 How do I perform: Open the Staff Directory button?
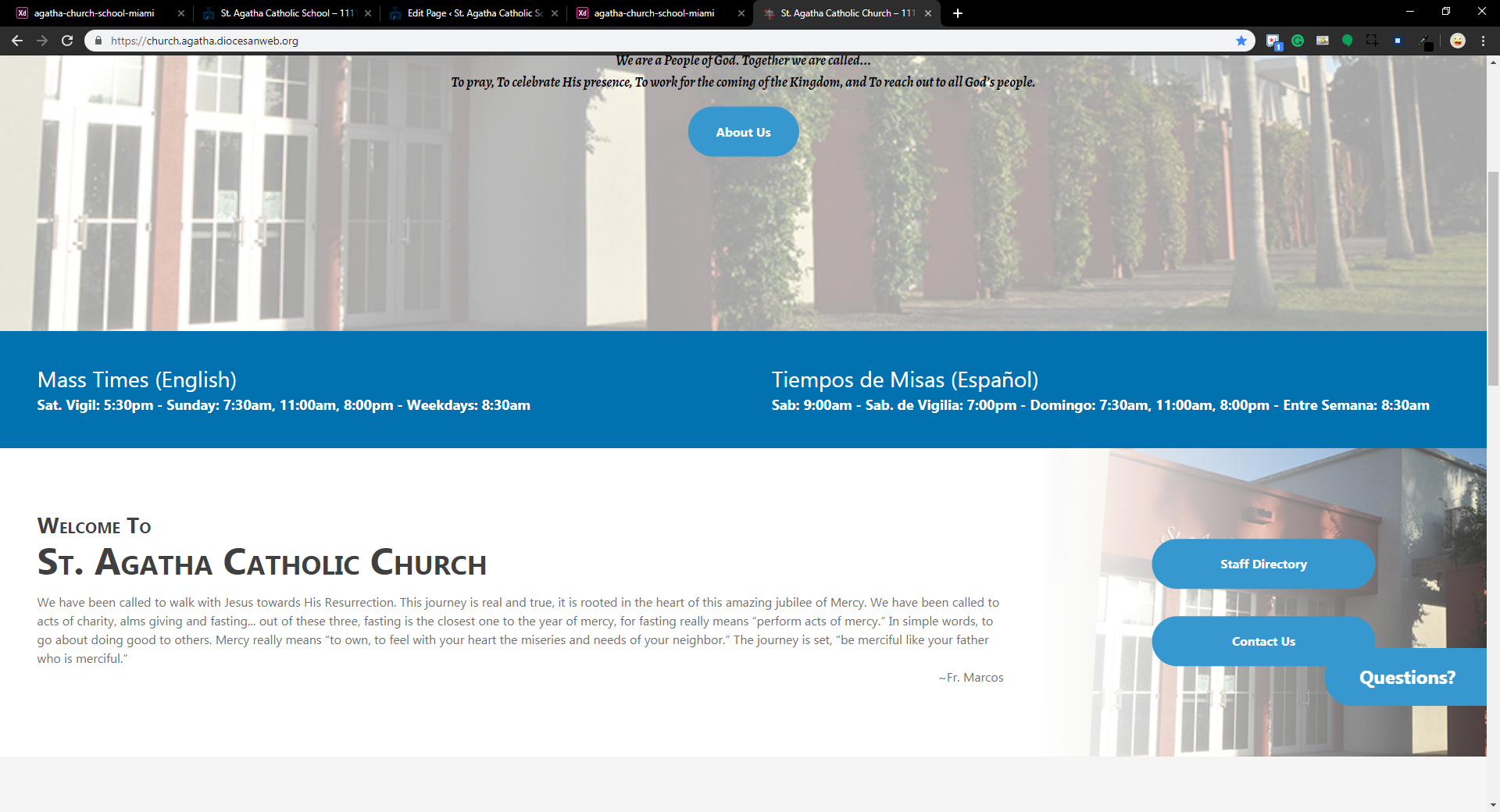[x=1262, y=564]
